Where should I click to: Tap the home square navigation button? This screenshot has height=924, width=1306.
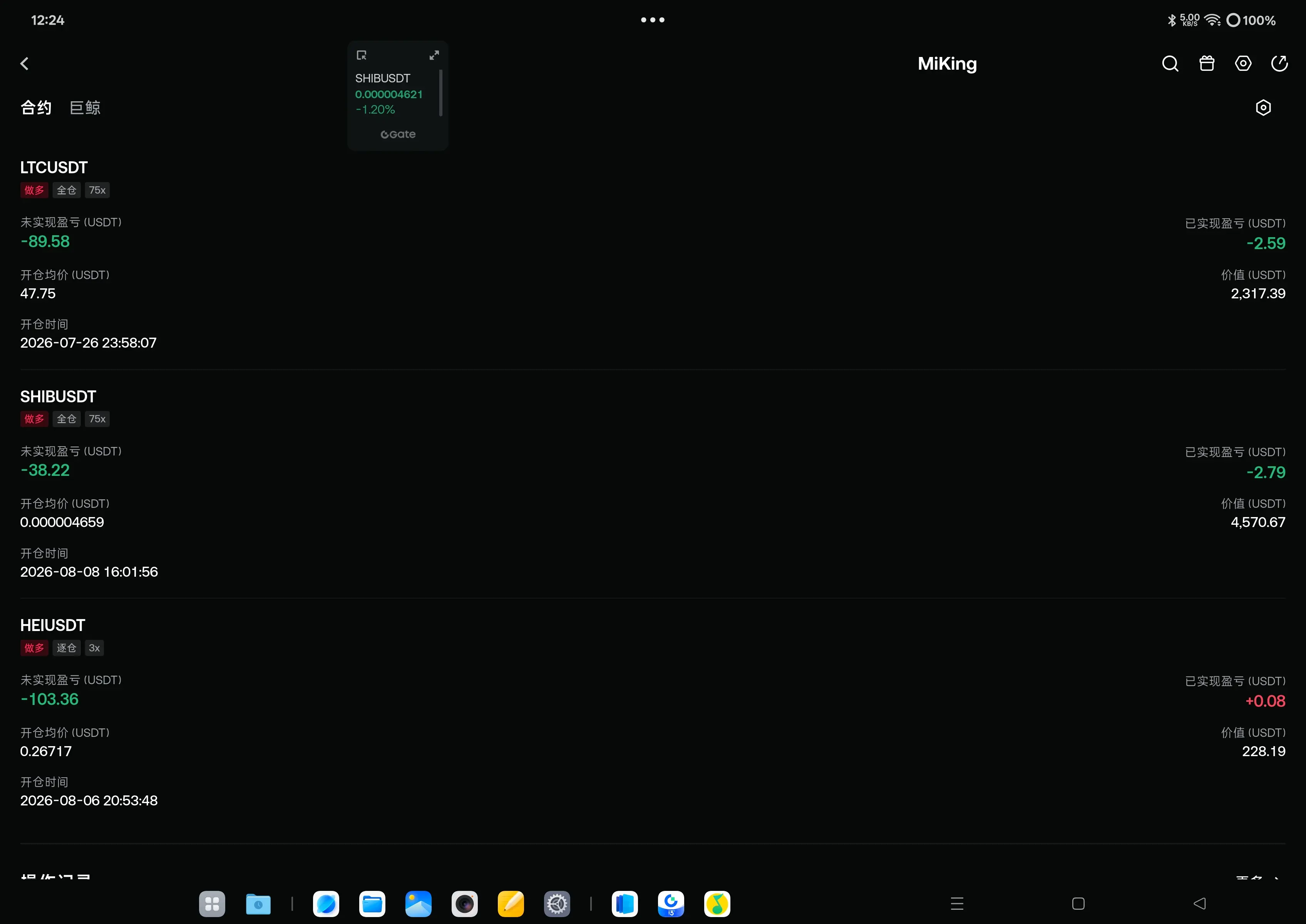coord(1078,904)
